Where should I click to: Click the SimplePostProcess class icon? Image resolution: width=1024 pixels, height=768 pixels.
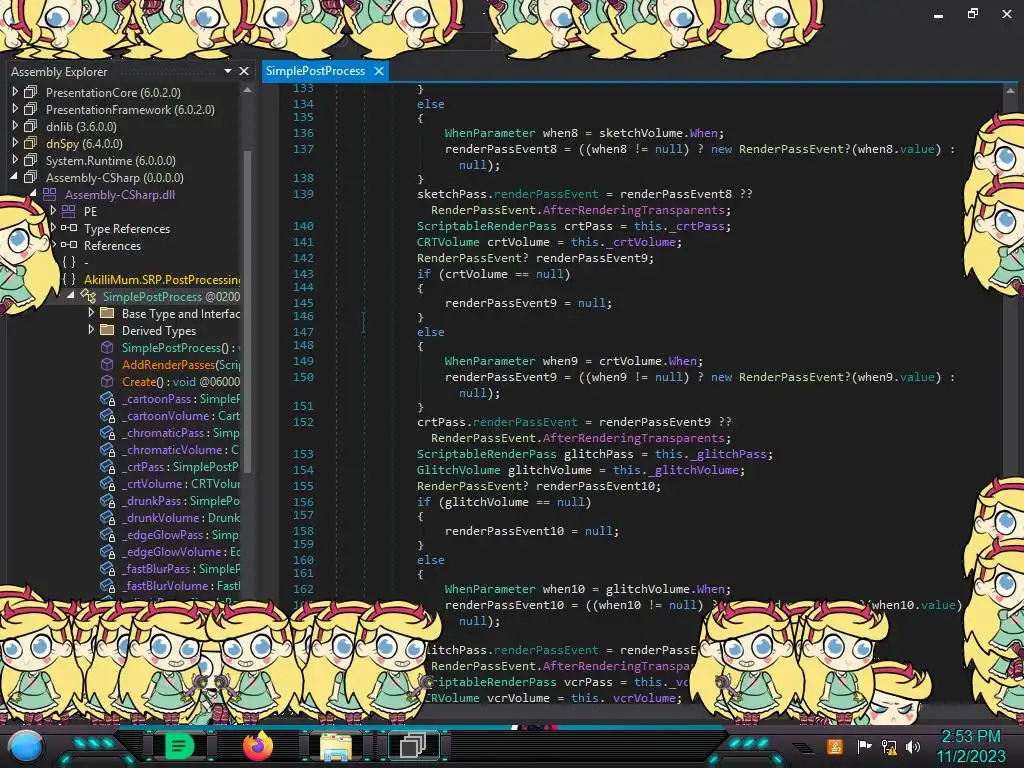(x=88, y=296)
